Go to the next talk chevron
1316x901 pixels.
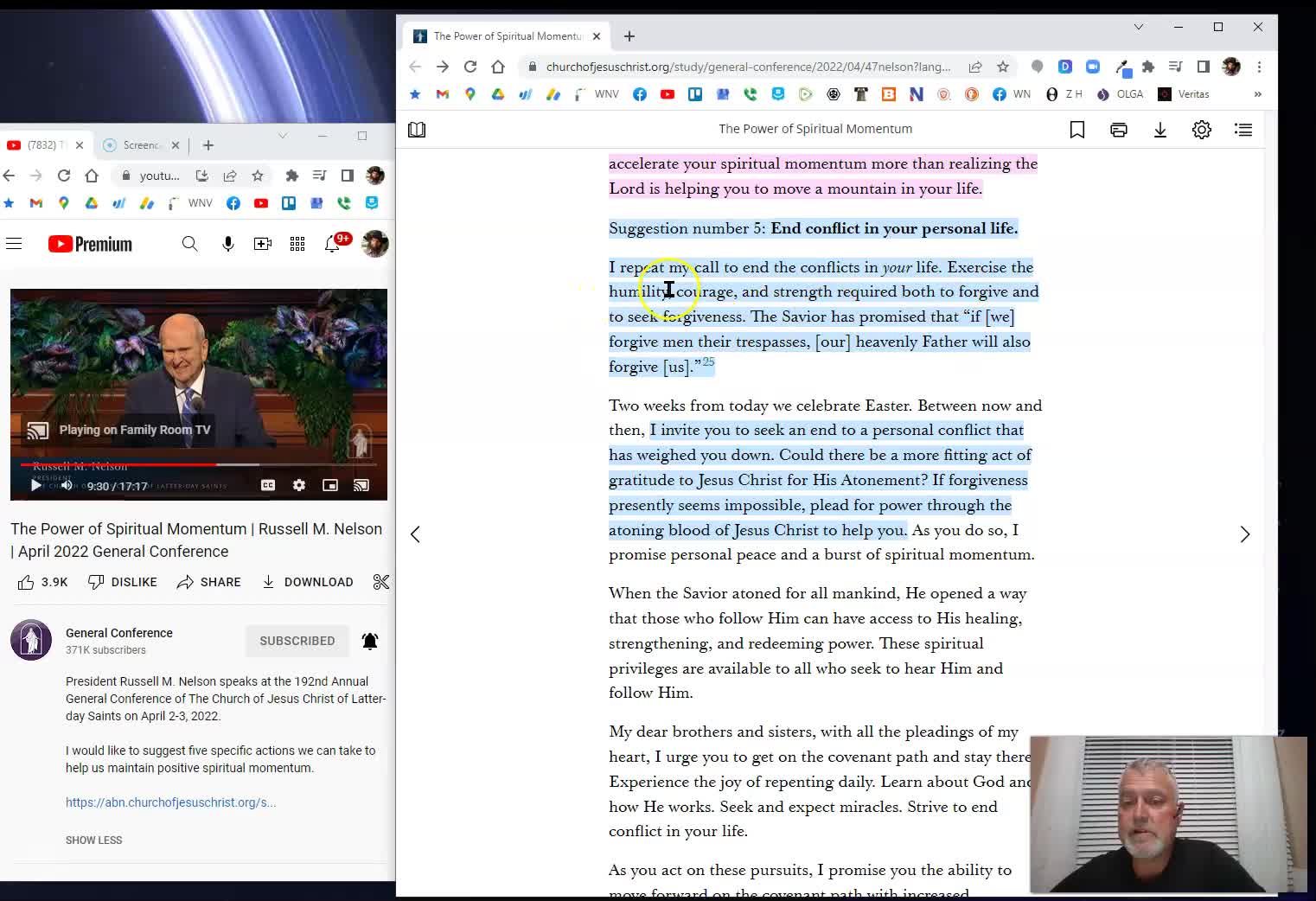click(x=1245, y=534)
